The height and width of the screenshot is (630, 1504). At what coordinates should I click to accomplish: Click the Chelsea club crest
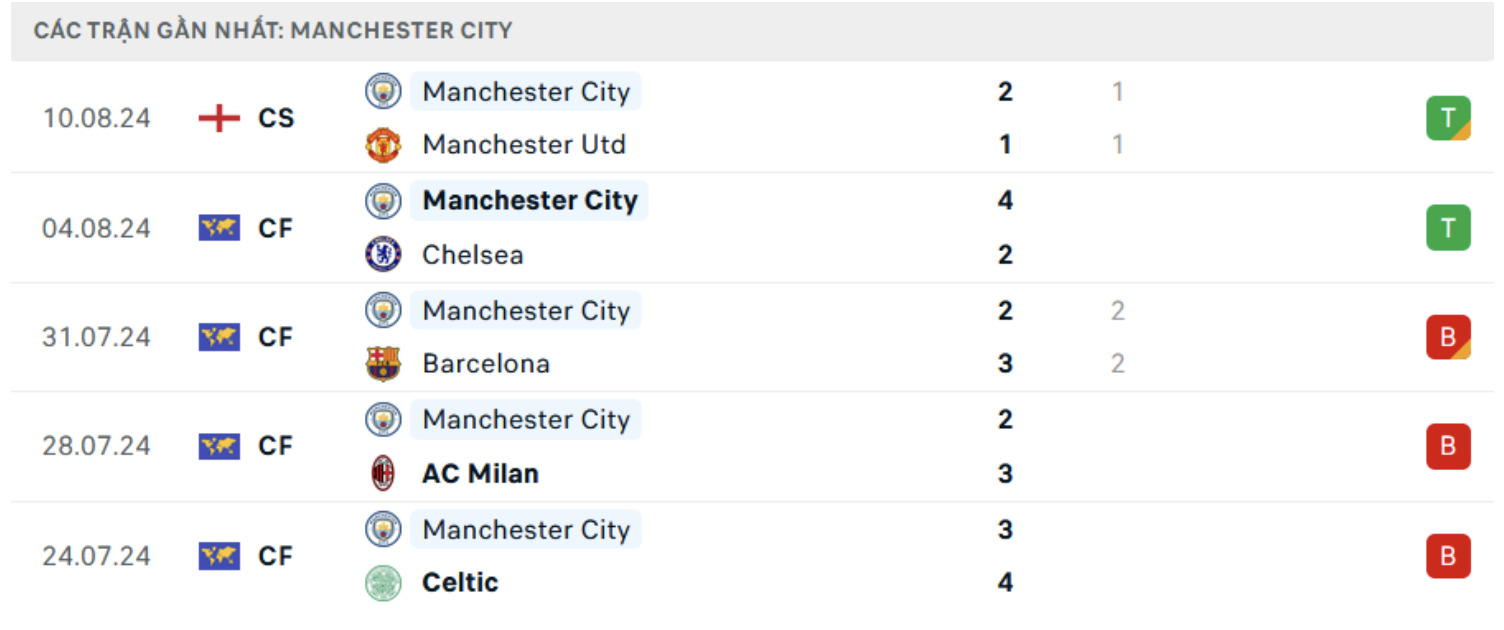[383, 254]
